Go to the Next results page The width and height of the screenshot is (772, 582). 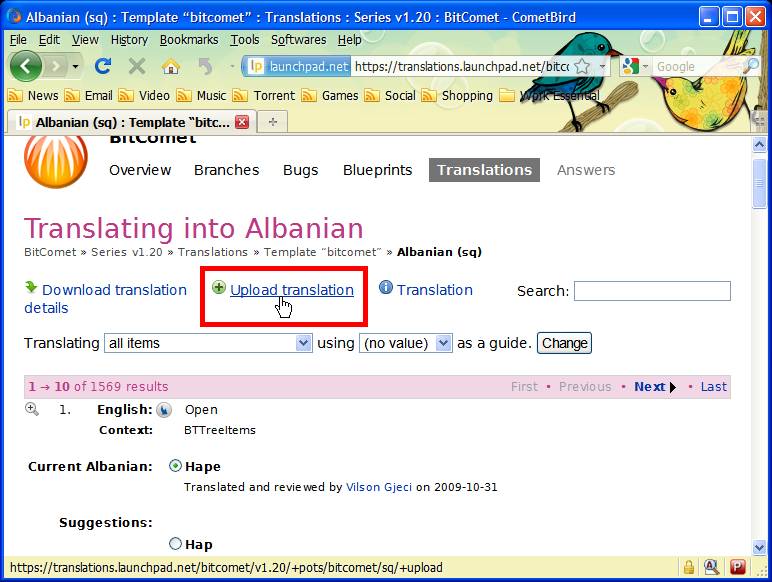655,387
